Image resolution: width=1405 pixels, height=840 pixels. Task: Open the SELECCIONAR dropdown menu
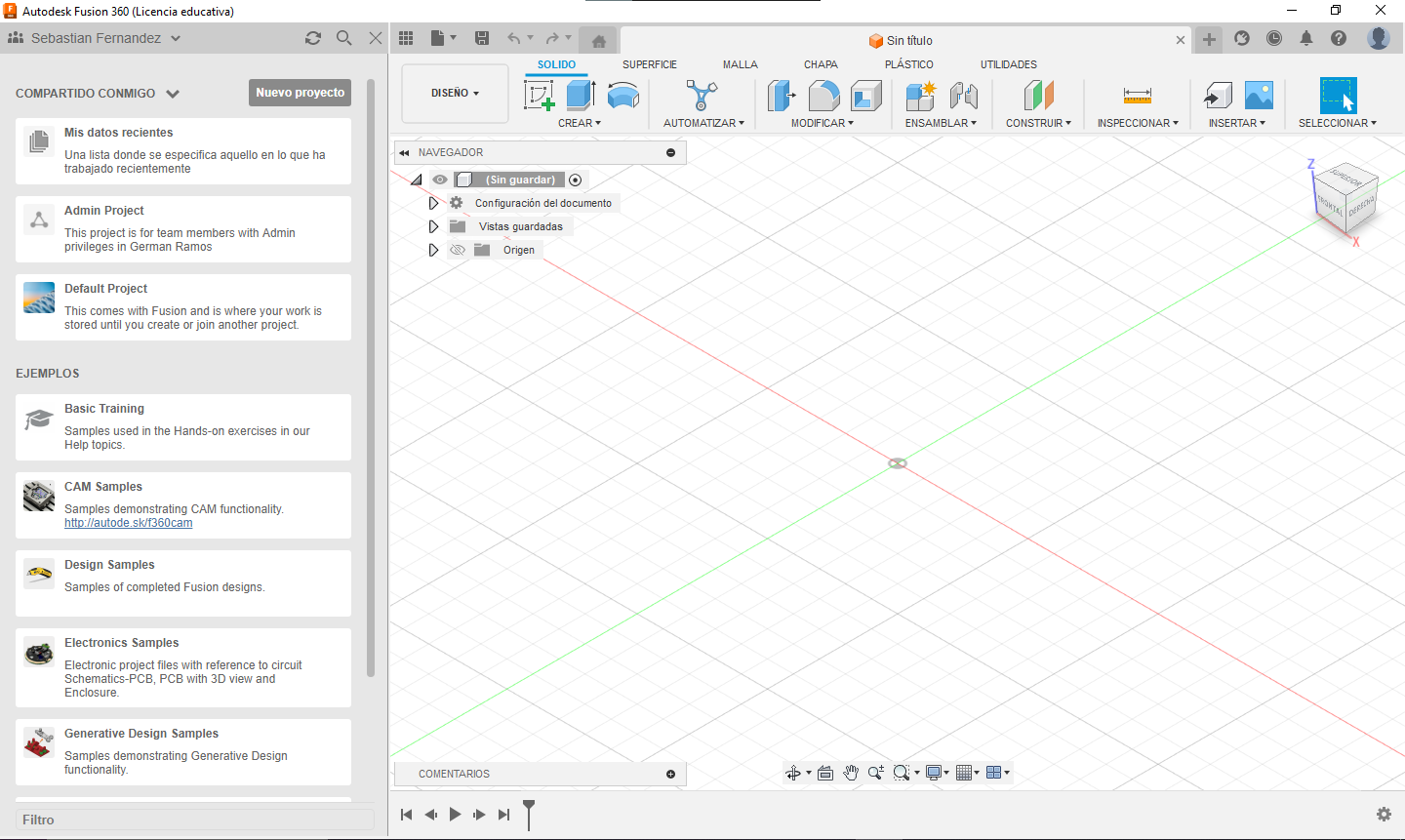[x=1338, y=123]
